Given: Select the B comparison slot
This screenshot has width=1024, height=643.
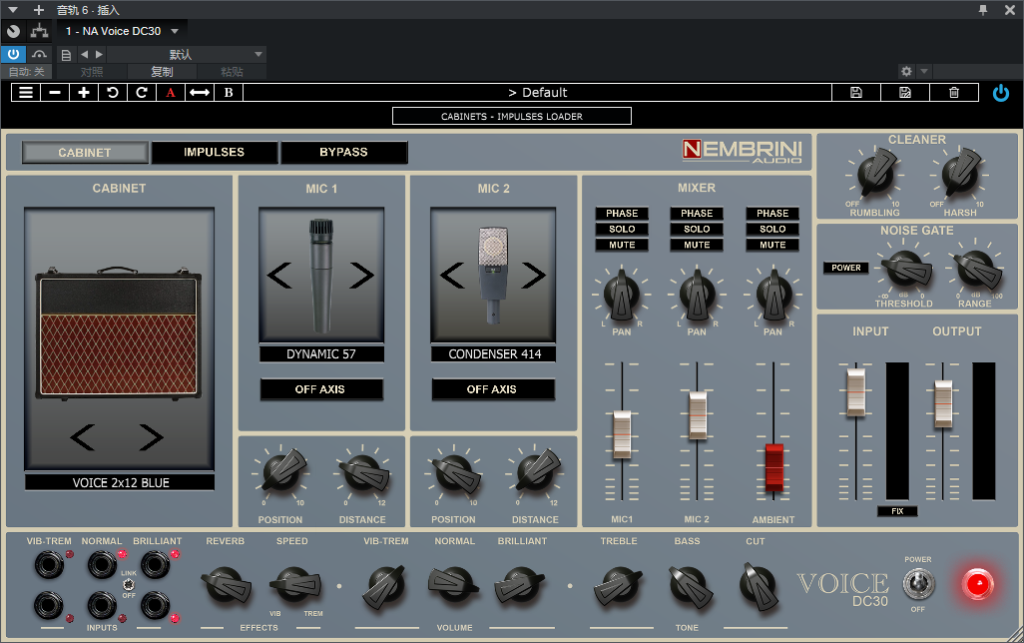Looking at the screenshot, I should (x=229, y=93).
